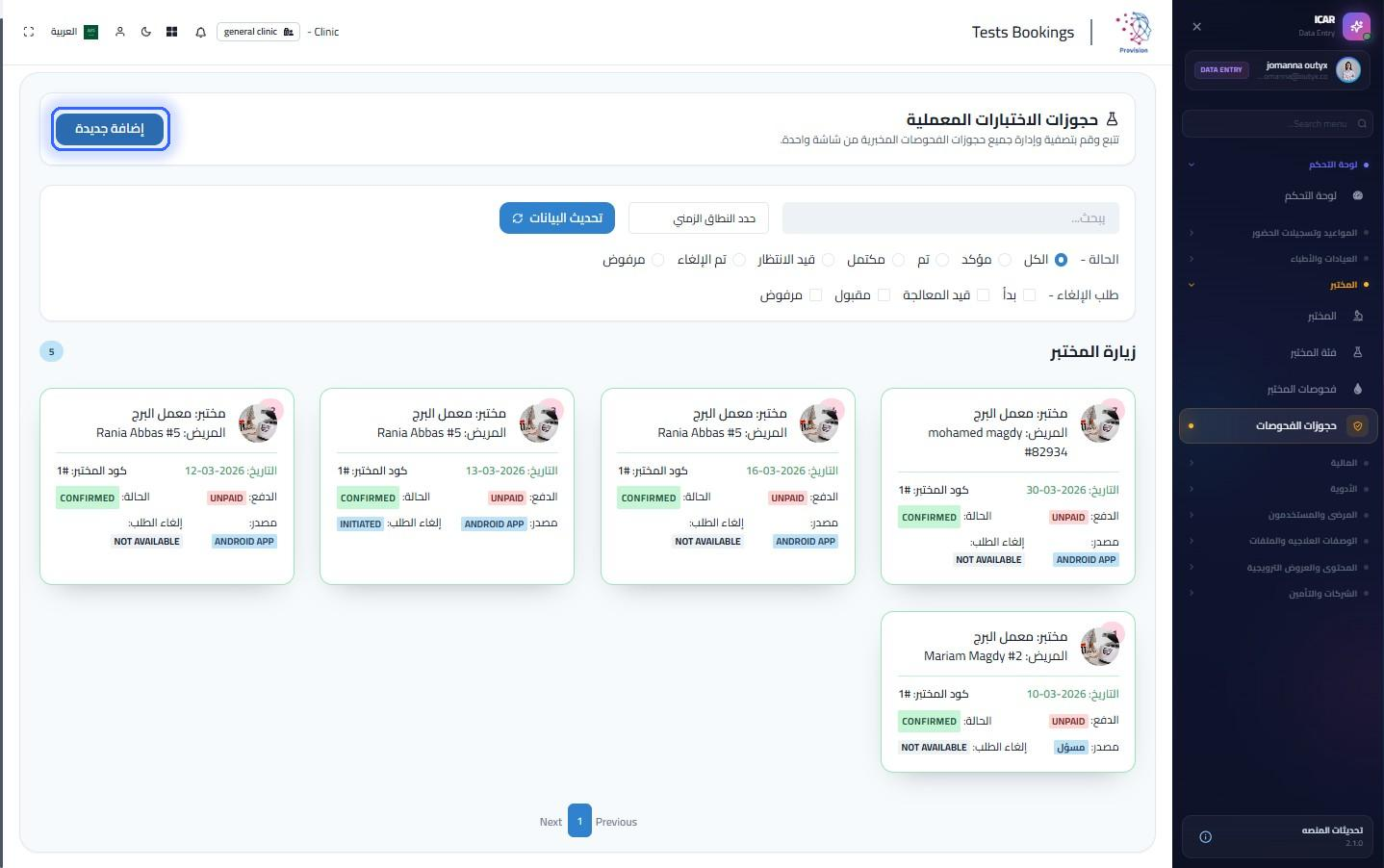1384x868 pixels.
Task: Click platform updates info icon
Action: [1205, 837]
